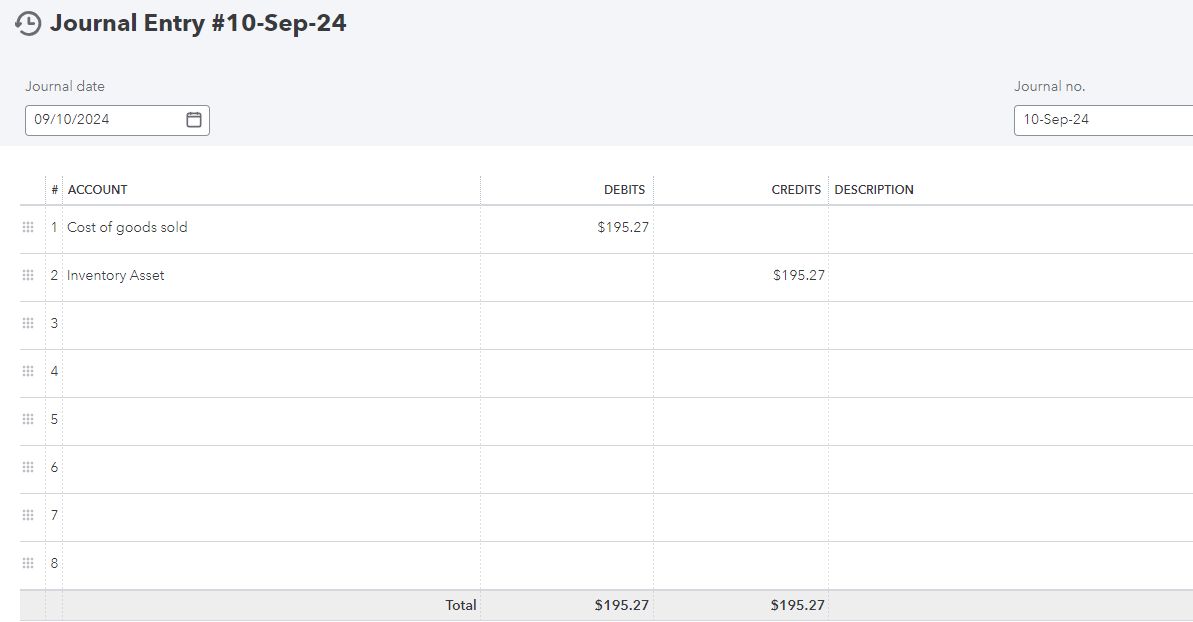This screenshot has height=622, width=1193.
Task: Click the drag handle for row 2
Action: pyautogui.click(x=28, y=276)
